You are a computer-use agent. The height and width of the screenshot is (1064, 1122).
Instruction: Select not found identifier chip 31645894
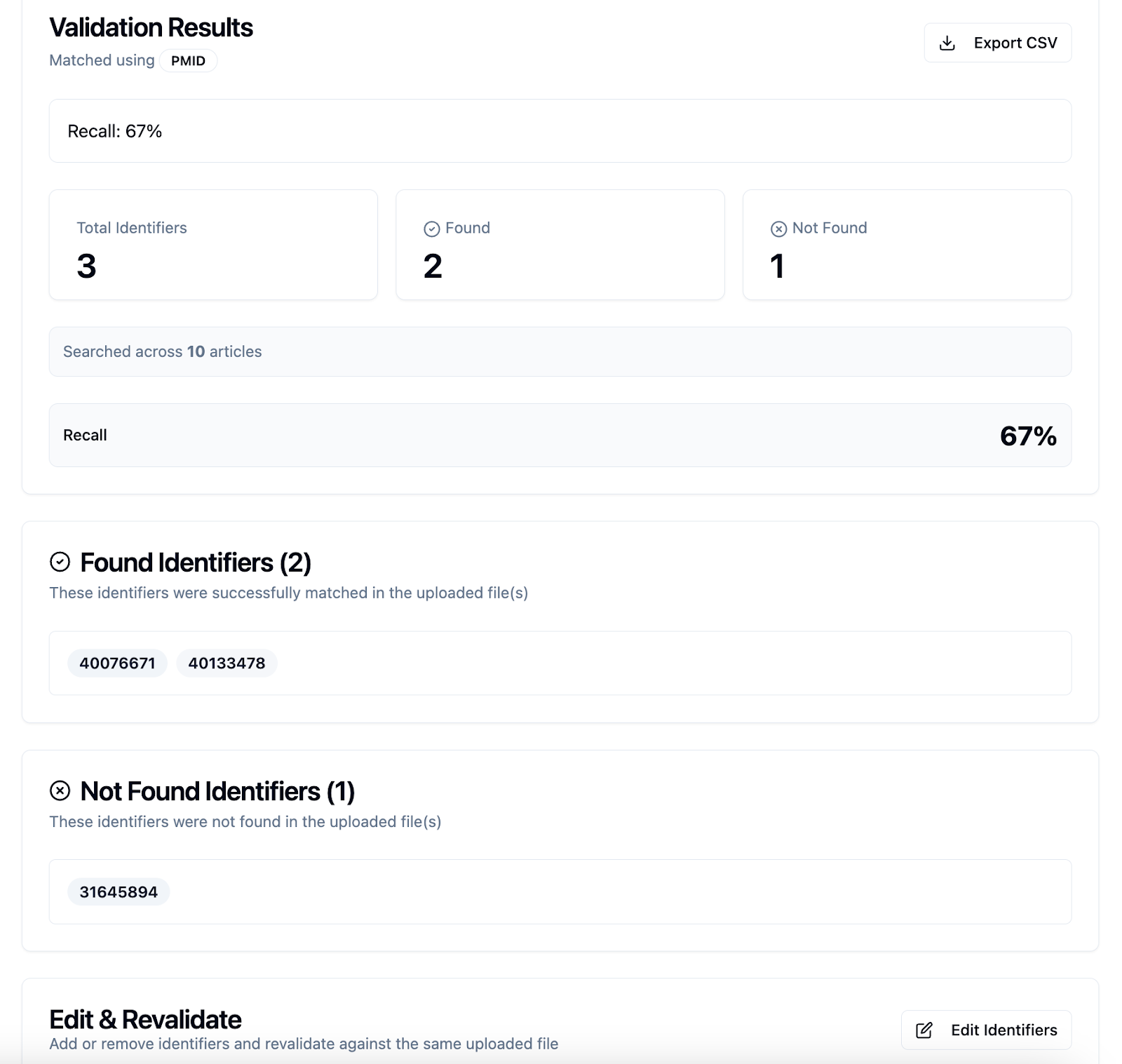coord(119,891)
